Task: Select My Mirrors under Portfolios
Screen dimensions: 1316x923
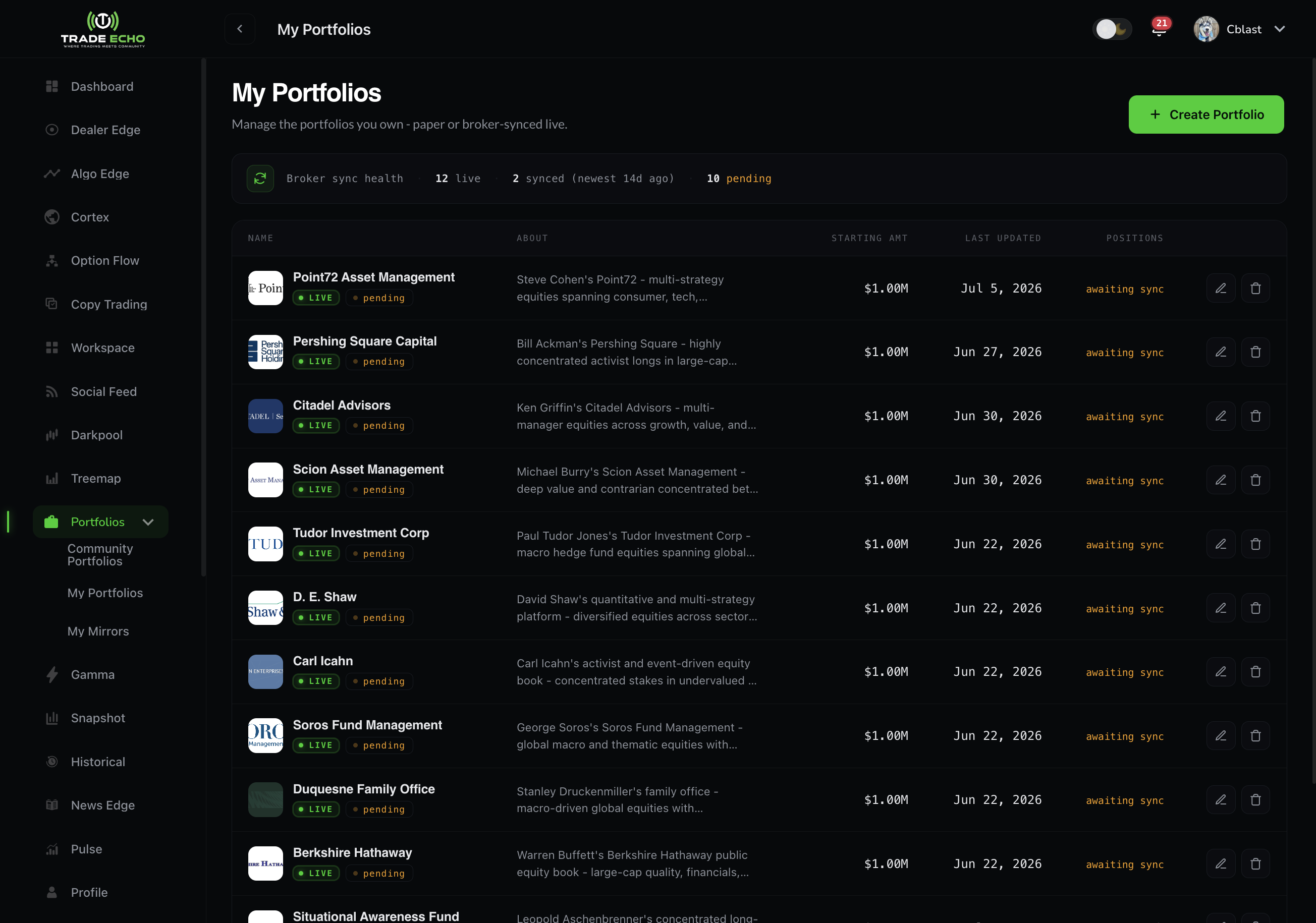Action: [98, 631]
